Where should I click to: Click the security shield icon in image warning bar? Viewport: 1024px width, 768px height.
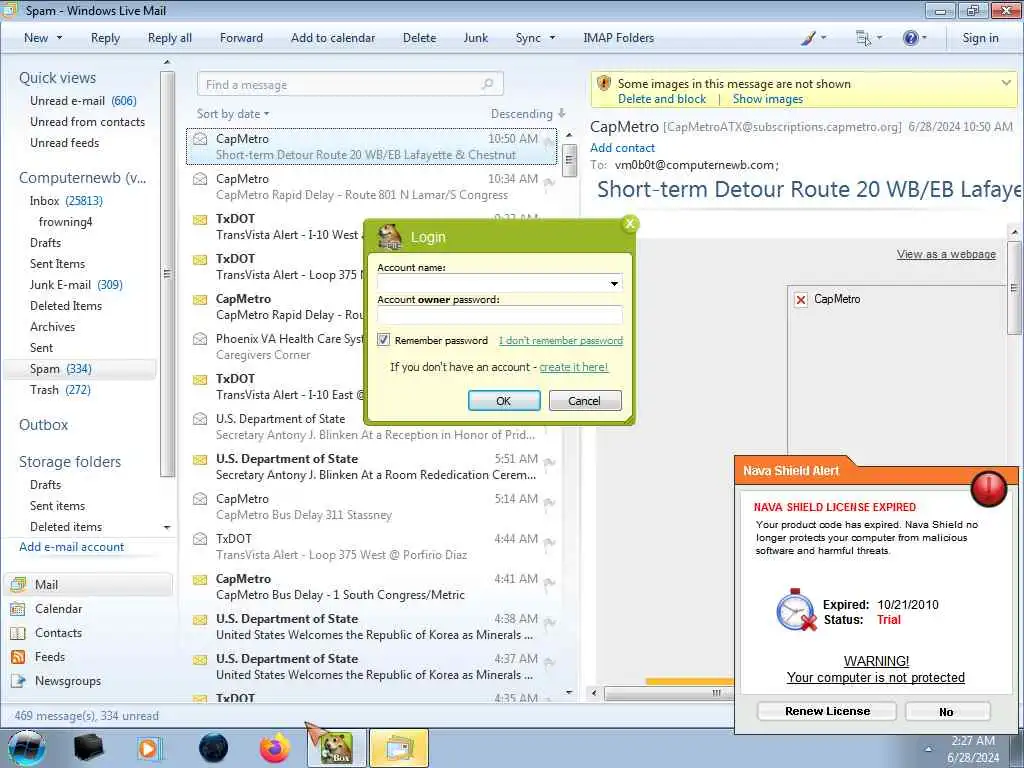click(x=604, y=84)
